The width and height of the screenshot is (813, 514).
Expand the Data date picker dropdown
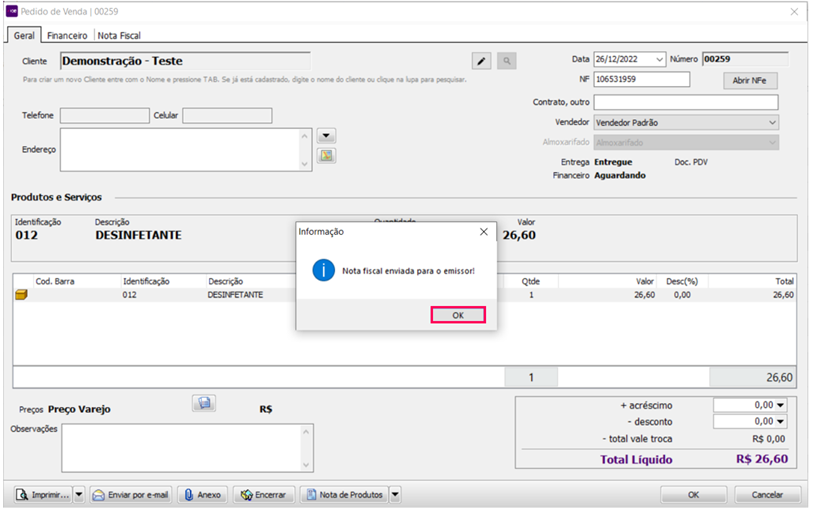658,60
